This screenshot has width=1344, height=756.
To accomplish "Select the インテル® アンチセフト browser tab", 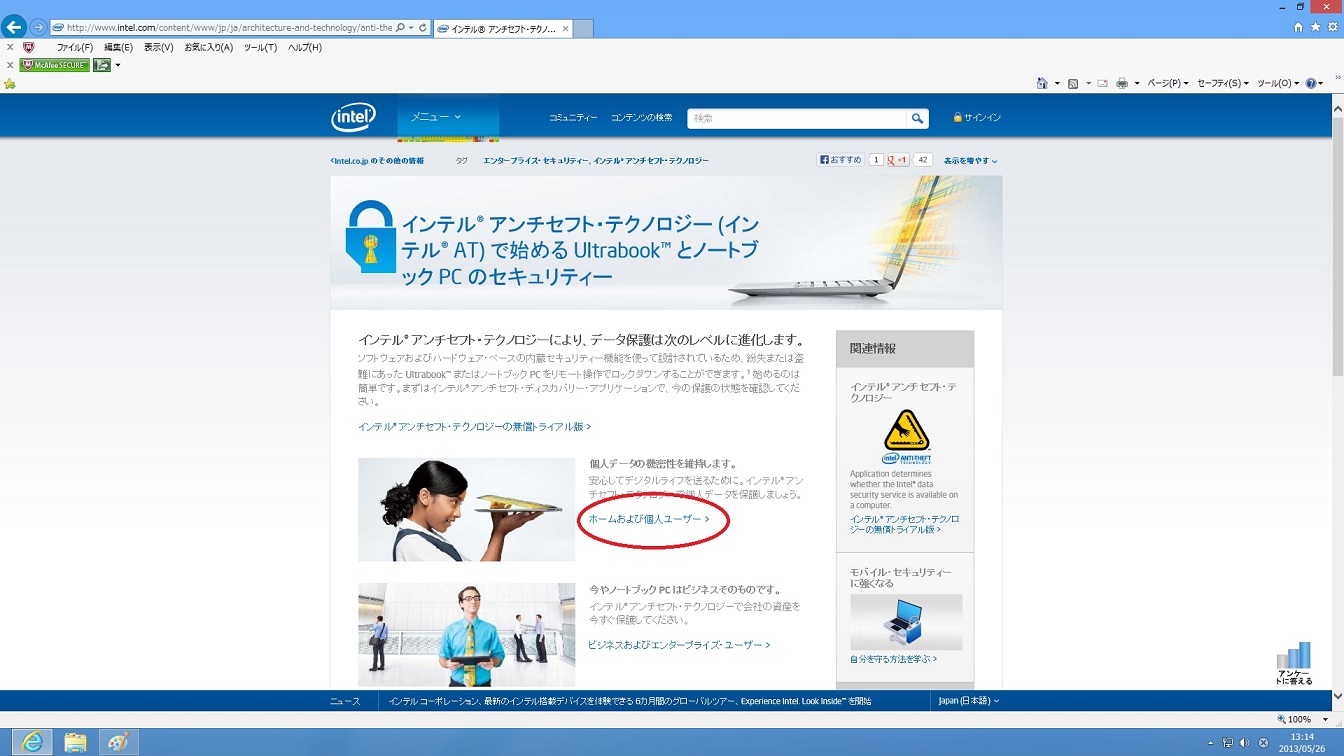I will 501,28.
